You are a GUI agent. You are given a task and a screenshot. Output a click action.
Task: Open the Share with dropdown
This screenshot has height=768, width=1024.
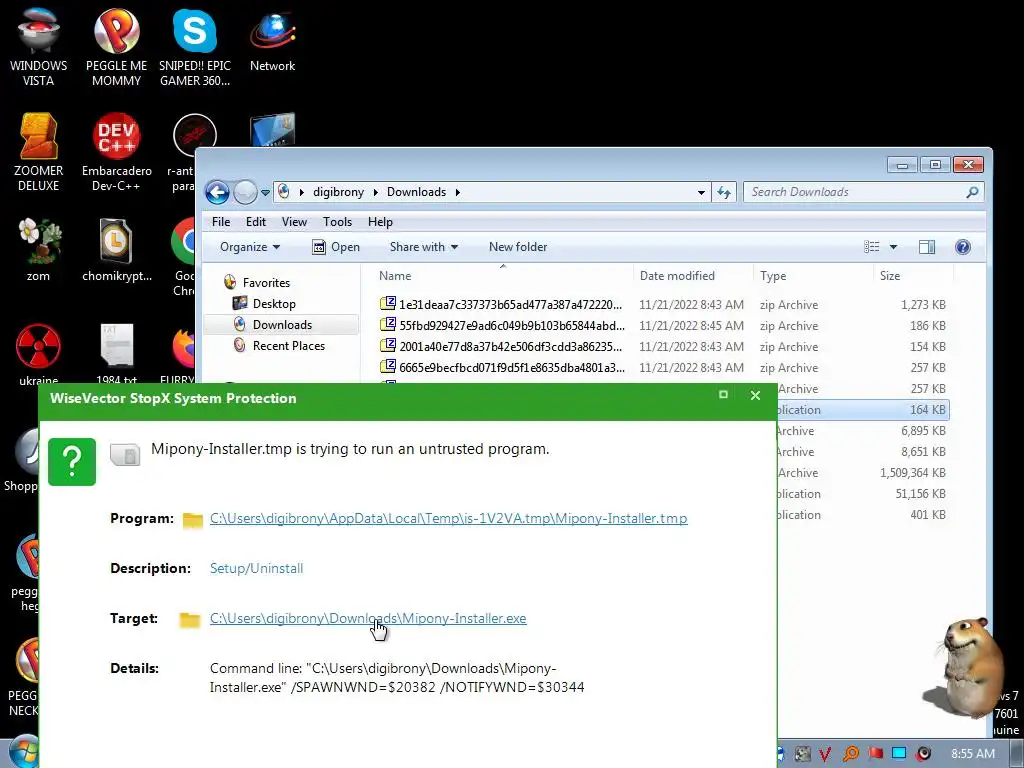click(423, 247)
